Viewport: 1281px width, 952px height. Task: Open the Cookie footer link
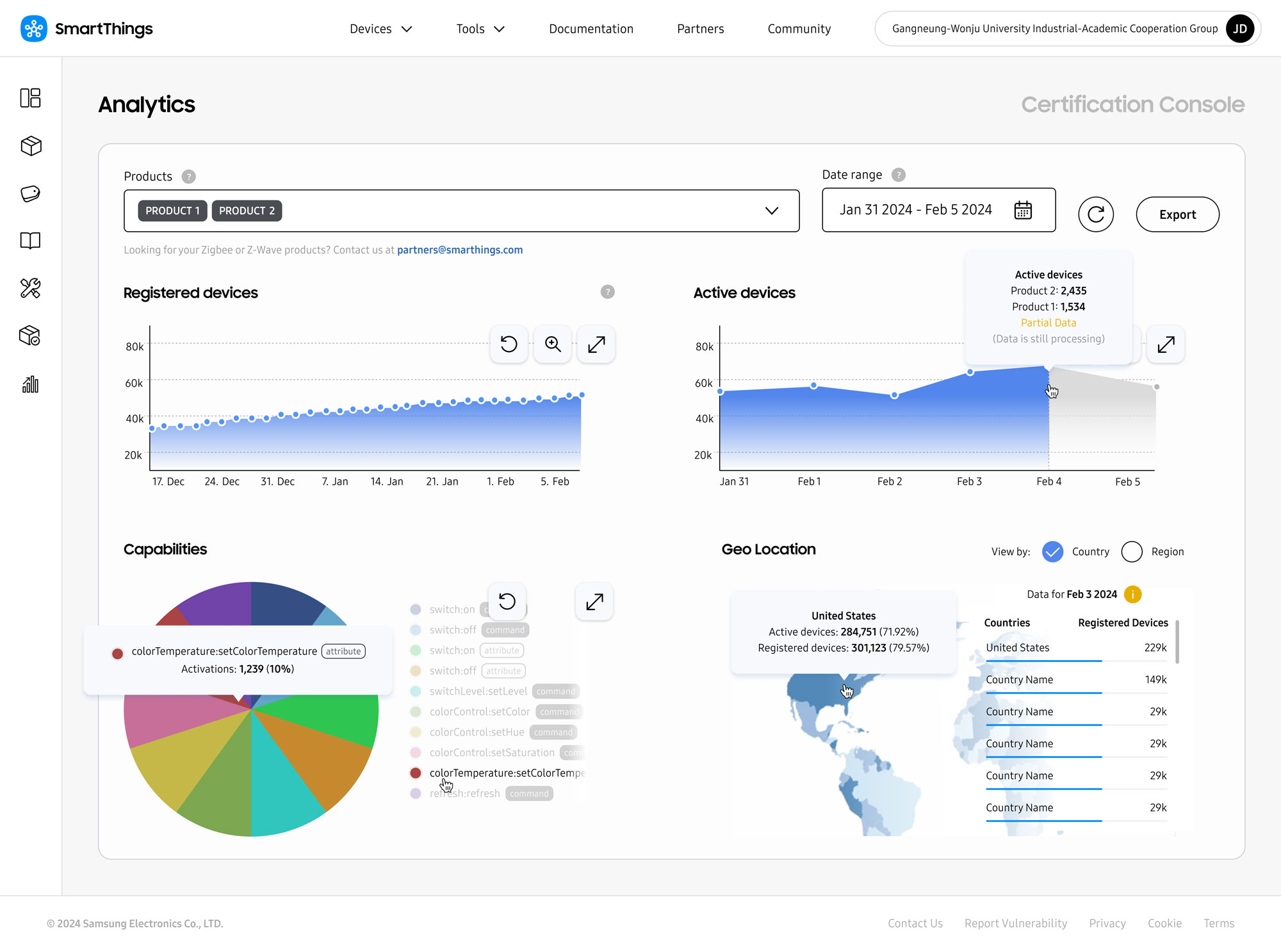click(x=1164, y=923)
